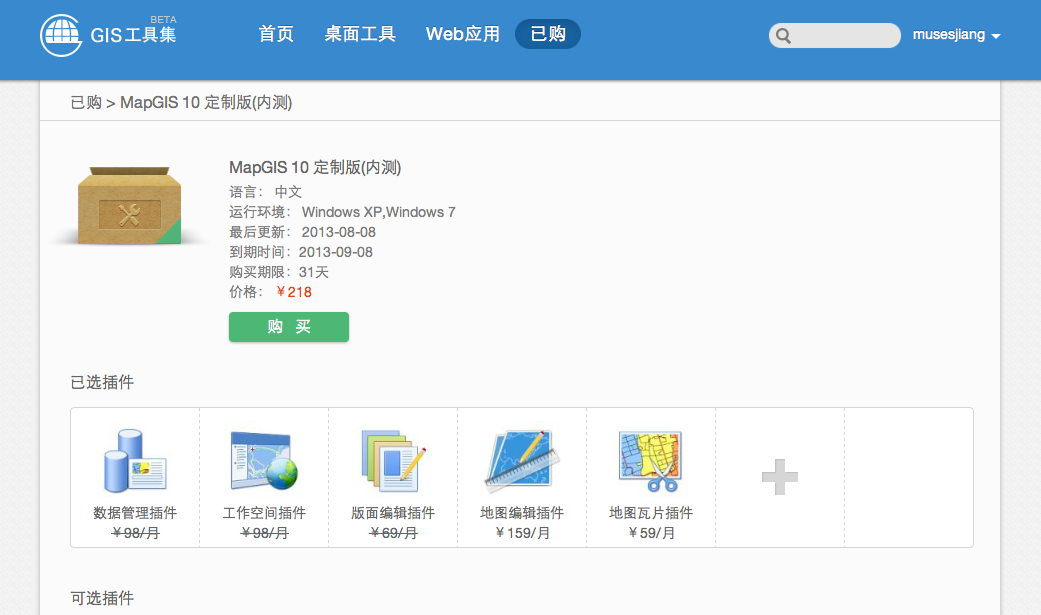Click the 地图编辑插件 label

(522, 513)
